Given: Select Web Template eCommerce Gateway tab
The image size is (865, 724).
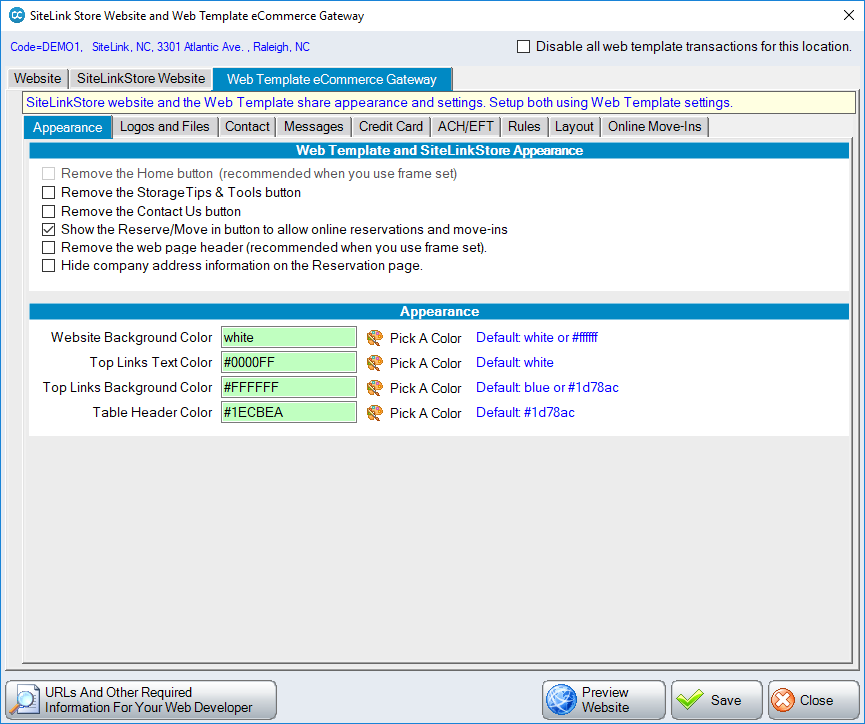Looking at the screenshot, I should (x=332, y=79).
